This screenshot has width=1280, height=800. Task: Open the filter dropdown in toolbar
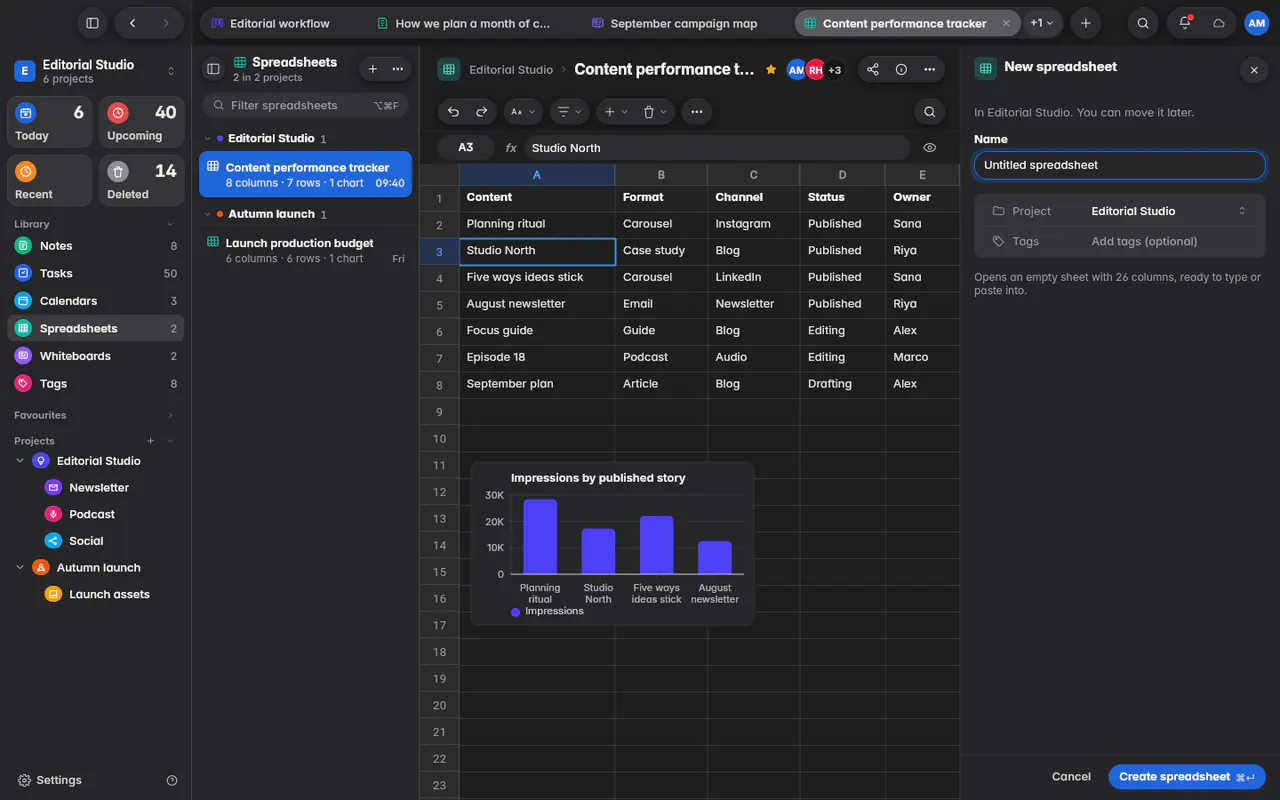tap(569, 112)
